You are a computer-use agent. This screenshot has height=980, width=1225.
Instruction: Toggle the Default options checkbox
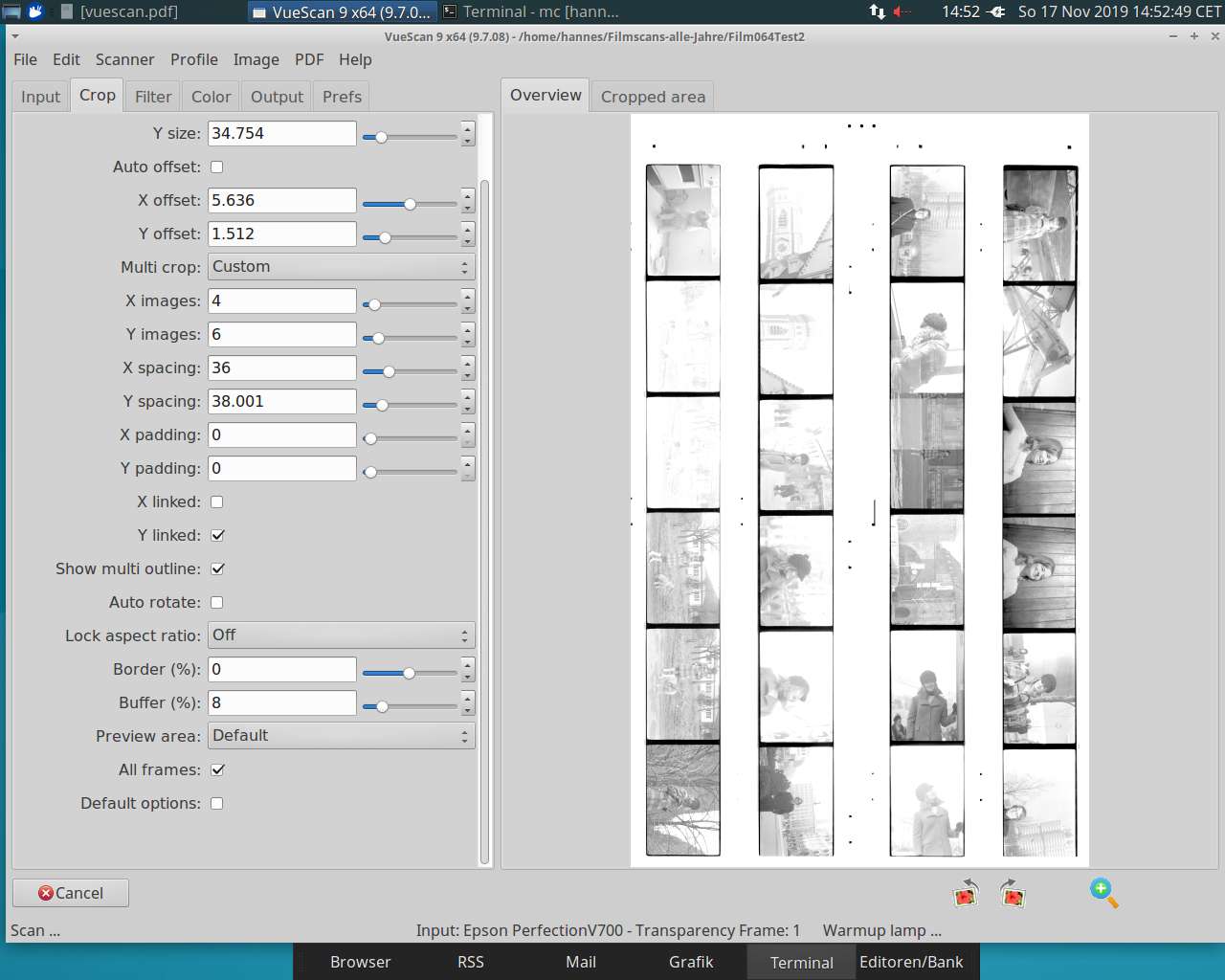(x=217, y=803)
